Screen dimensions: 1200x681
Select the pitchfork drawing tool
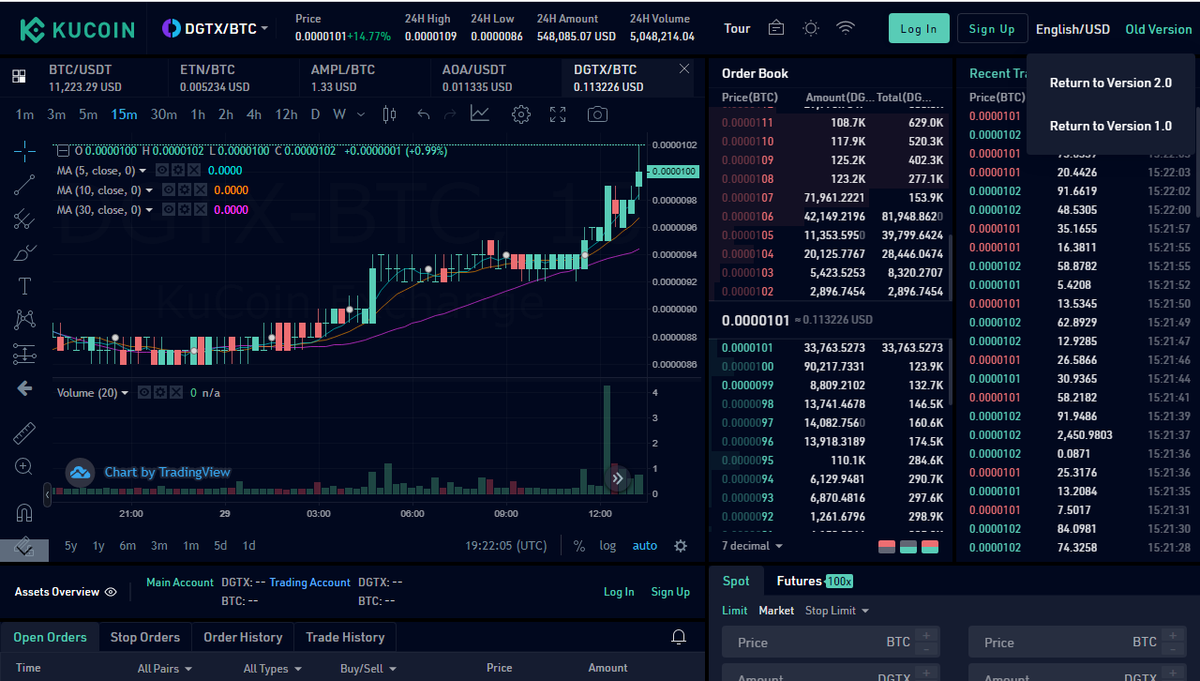pos(25,218)
